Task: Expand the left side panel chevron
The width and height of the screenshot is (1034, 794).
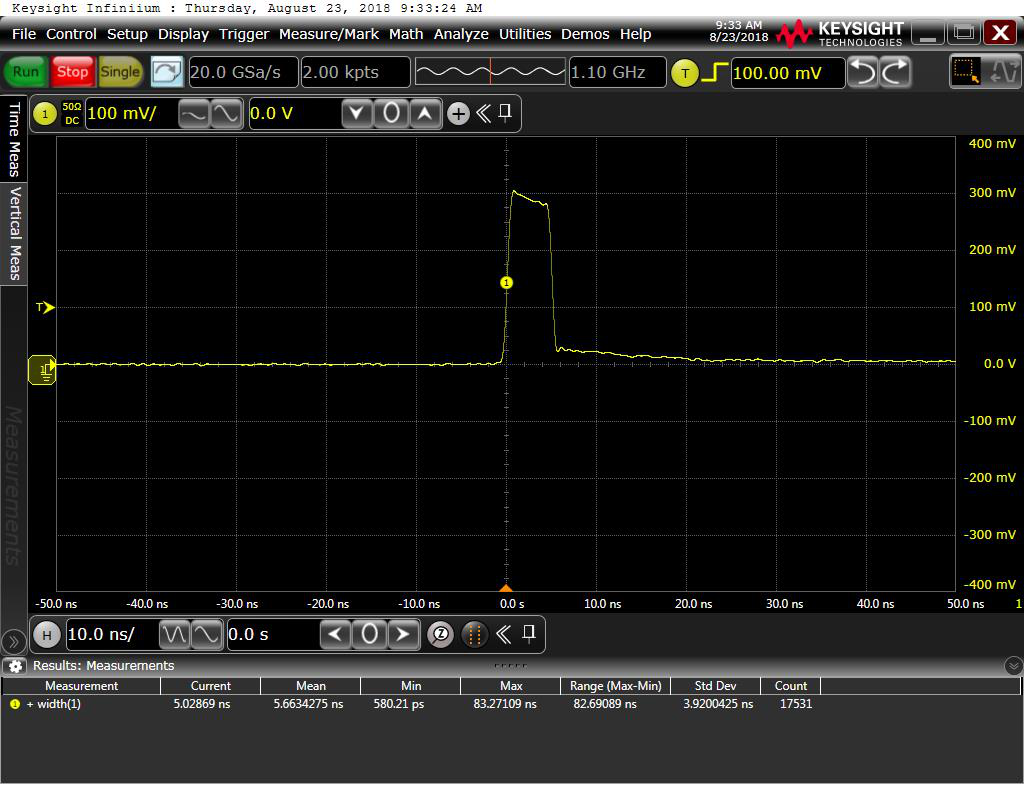Action: coord(14,641)
